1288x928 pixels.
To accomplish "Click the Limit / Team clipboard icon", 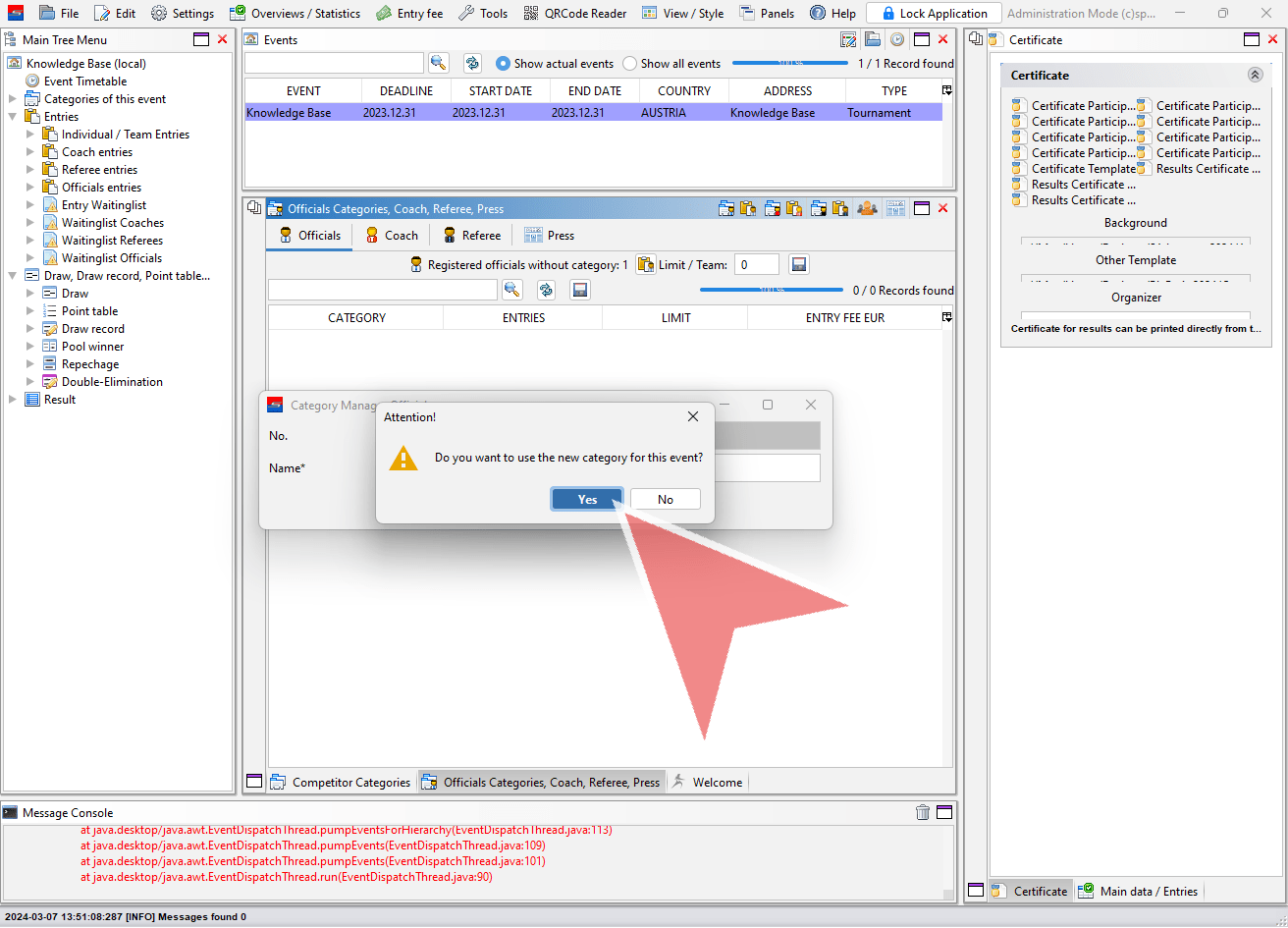I will click(x=646, y=264).
